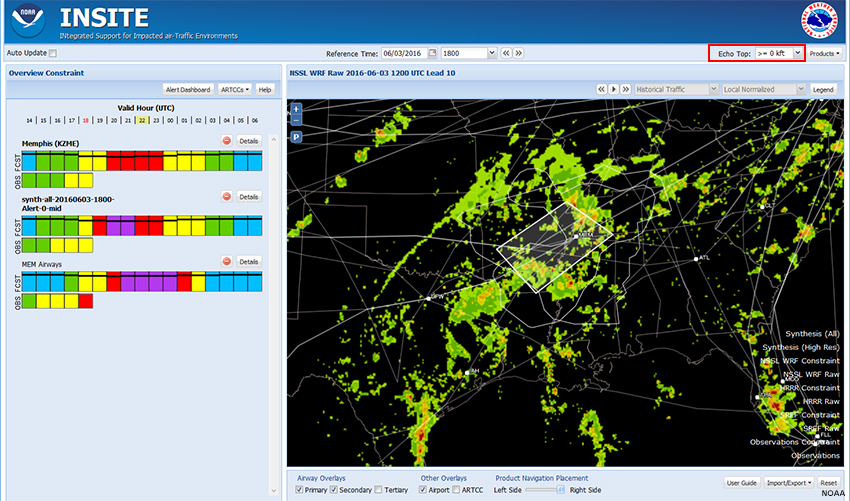Open the Echo Top dropdown
Image resolution: width=850 pixels, height=501 pixels.
point(798,53)
